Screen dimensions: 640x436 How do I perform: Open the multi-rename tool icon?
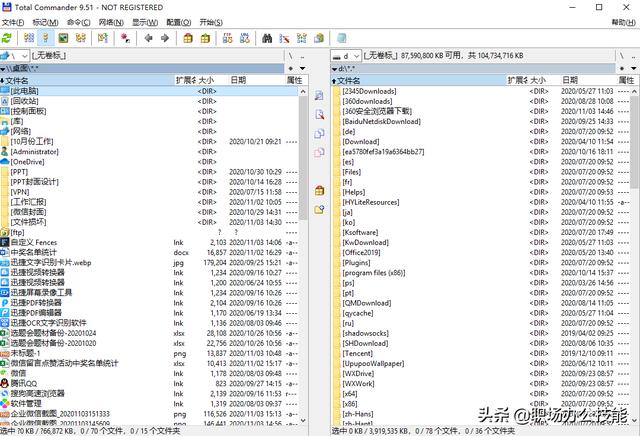(x=284, y=38)
